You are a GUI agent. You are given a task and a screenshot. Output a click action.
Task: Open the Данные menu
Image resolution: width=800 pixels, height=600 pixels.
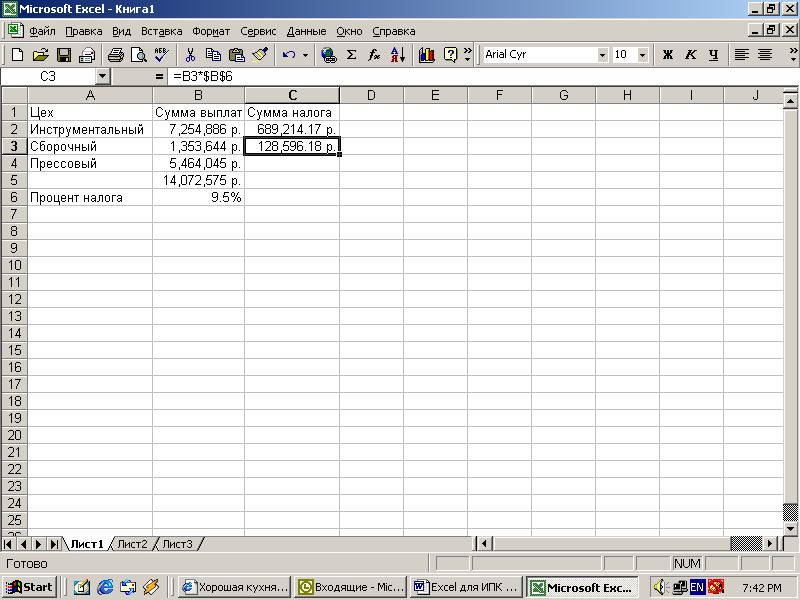[306, 31]
